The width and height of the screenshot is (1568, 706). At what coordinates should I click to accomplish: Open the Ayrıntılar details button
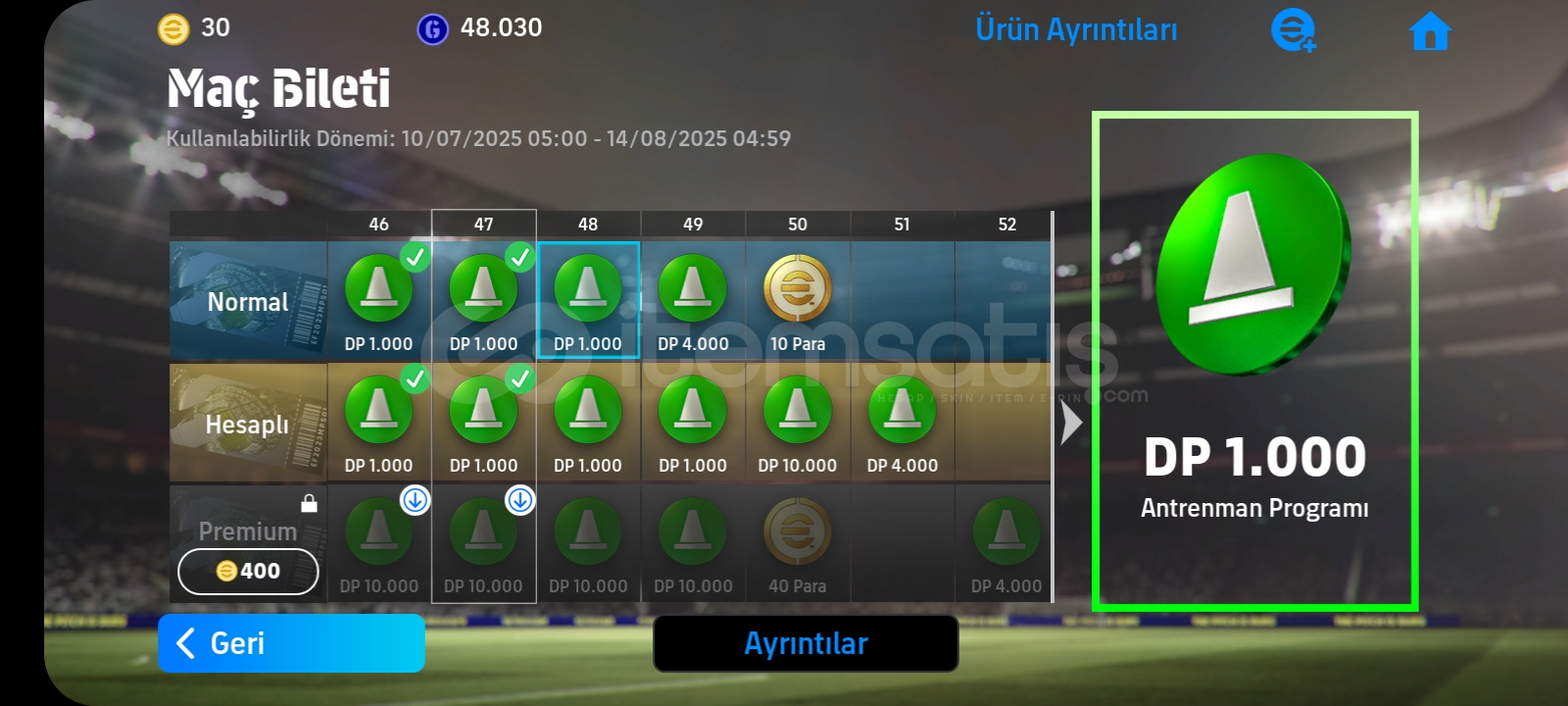806,643
